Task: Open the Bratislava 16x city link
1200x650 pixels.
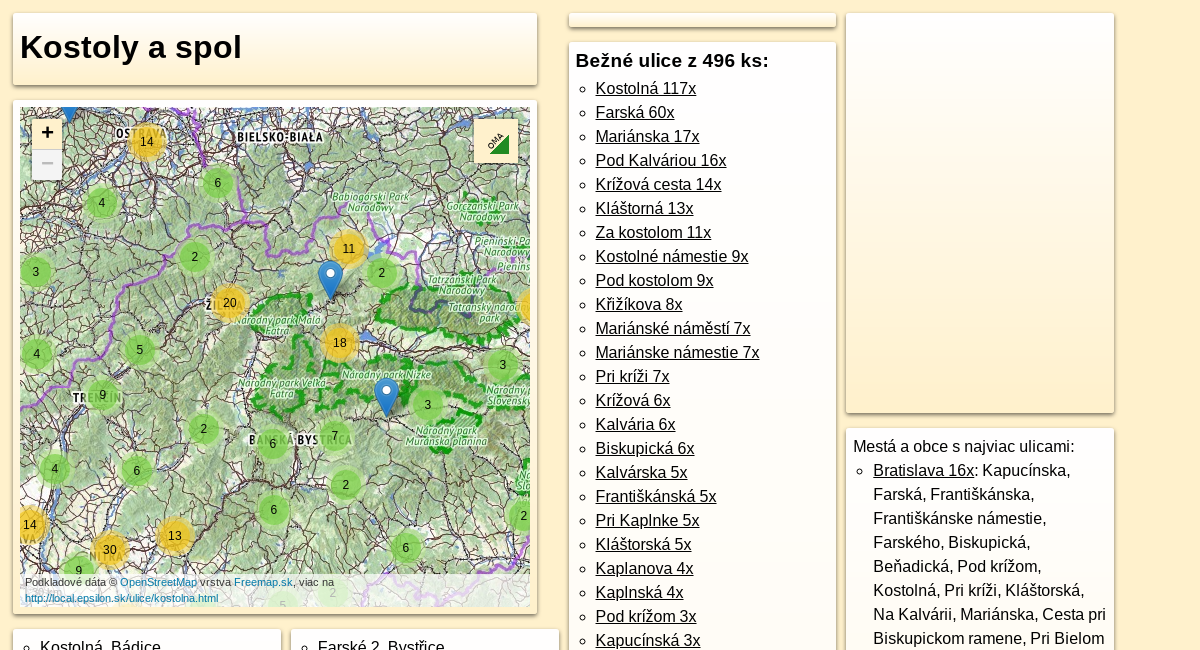Action: [923, 470]
